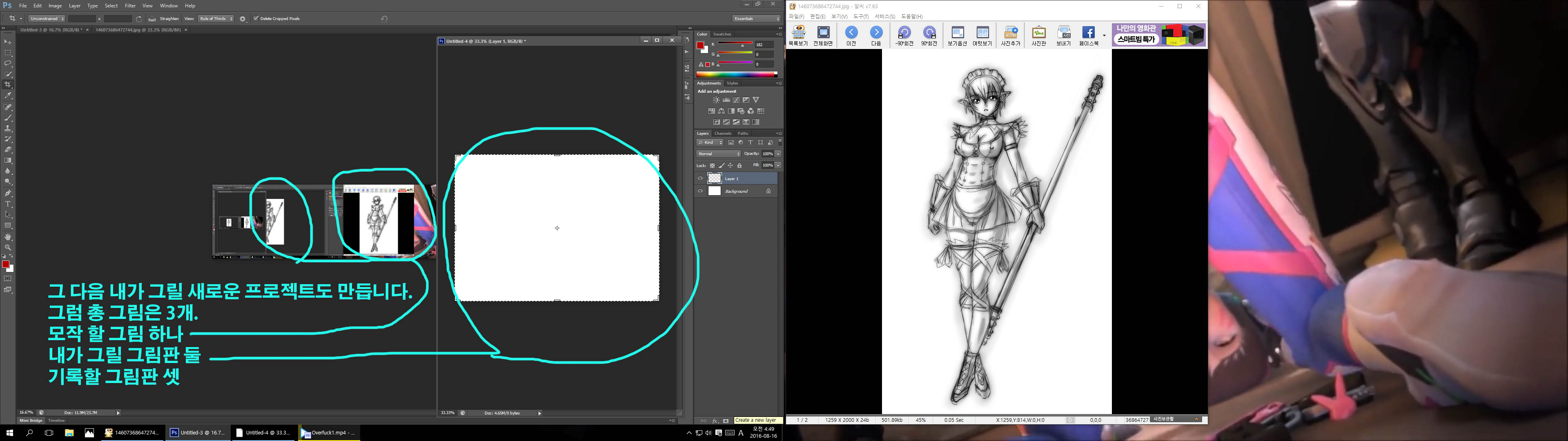Click 목록보기 in ALSee toolbar

coord(798,36)
